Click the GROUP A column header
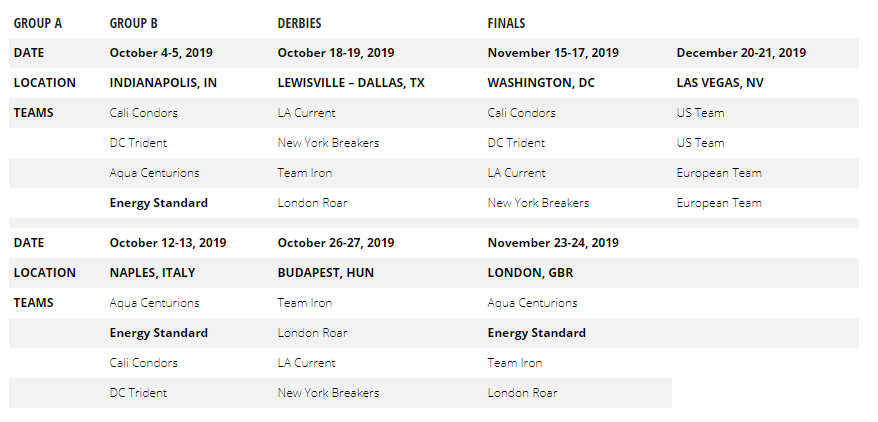 [38, 23]
